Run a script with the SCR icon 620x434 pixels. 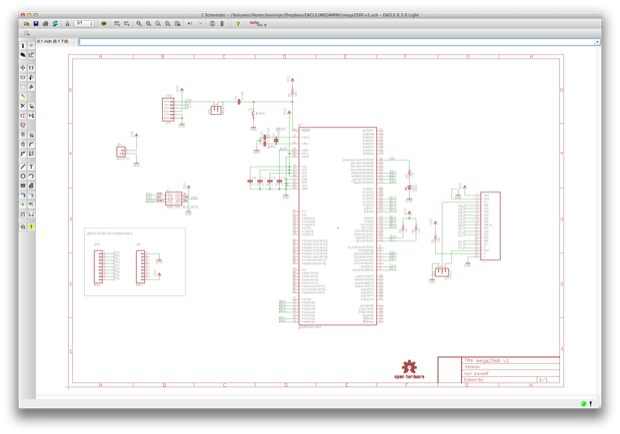coord(117,24)
